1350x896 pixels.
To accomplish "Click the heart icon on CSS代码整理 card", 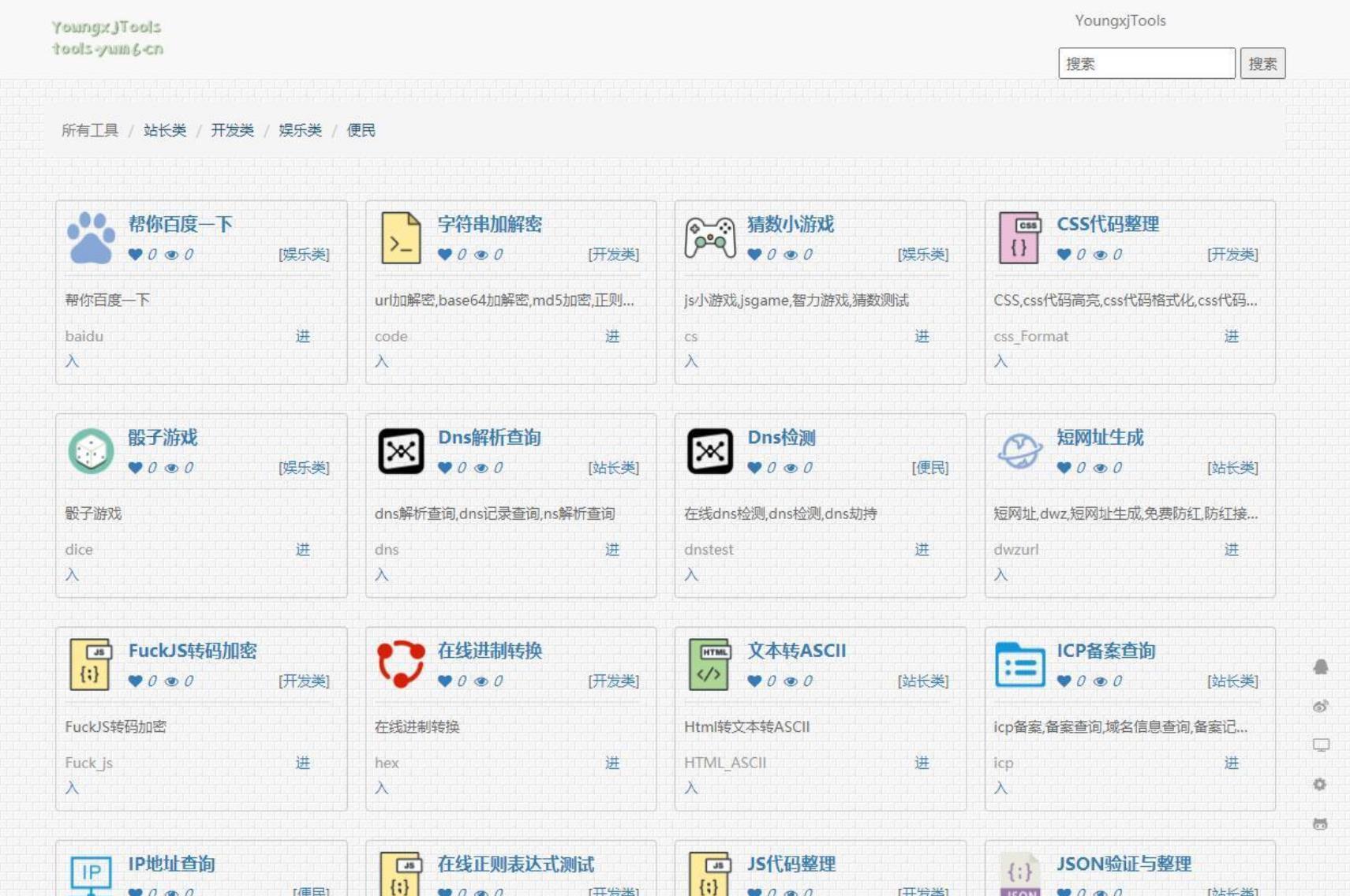I will (1064, 255).
